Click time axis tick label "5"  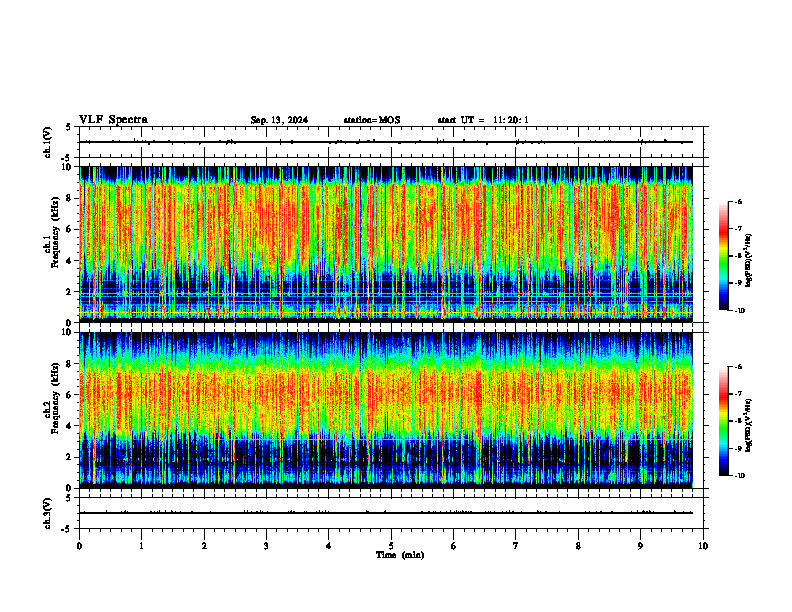coord(391,546)
